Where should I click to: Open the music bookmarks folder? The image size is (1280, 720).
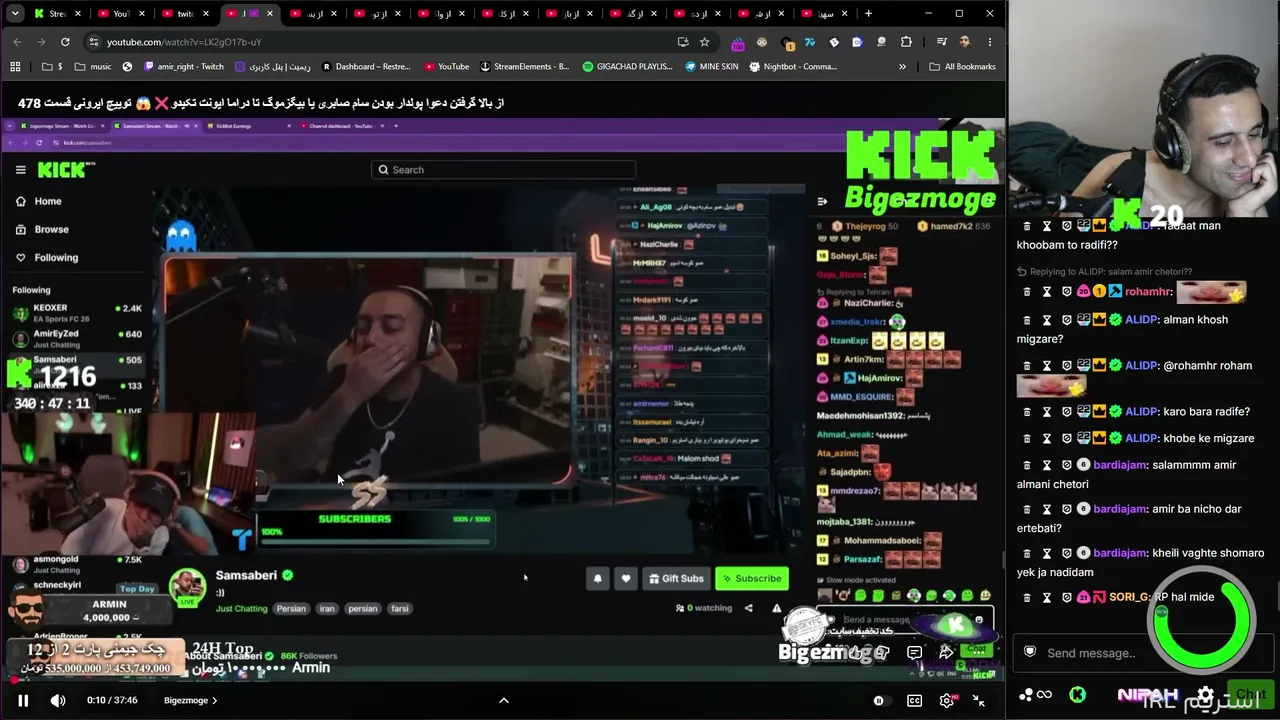click(x=92, y=66)
